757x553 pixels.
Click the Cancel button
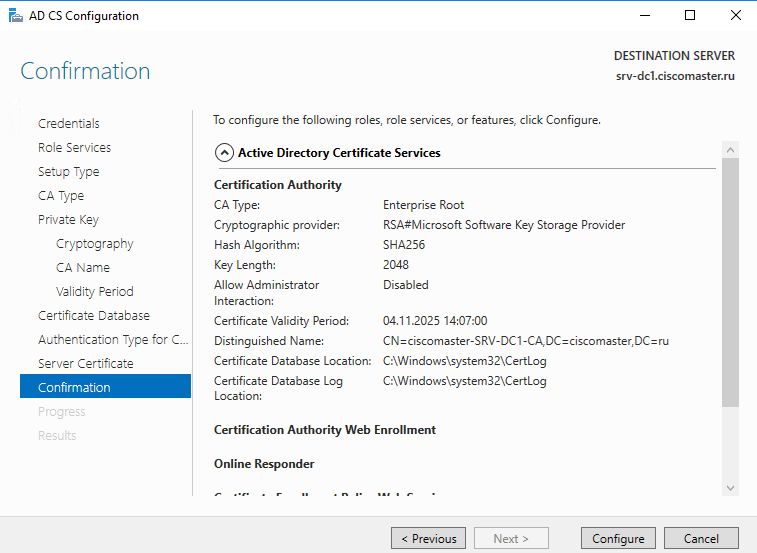[x=701, y=538]
